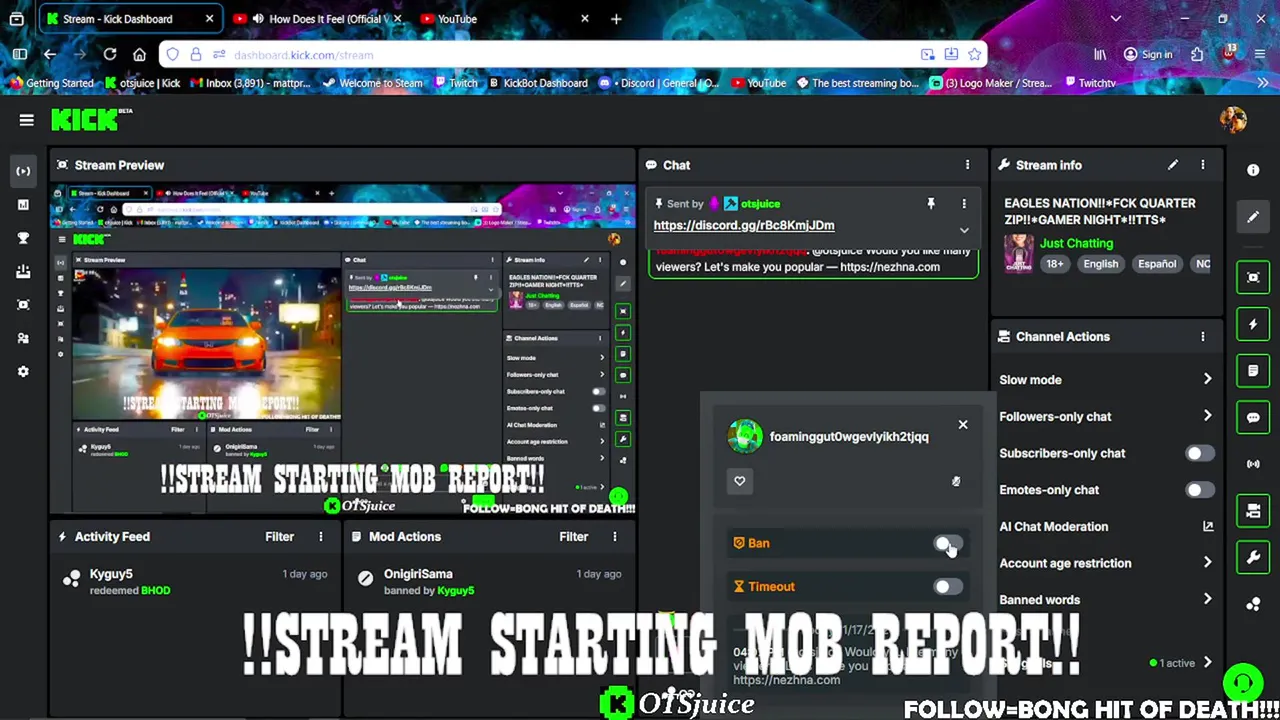Open the Channel Actions three-dot menu
This screenshot has height=720, width=1280.
pos(1203,337)
